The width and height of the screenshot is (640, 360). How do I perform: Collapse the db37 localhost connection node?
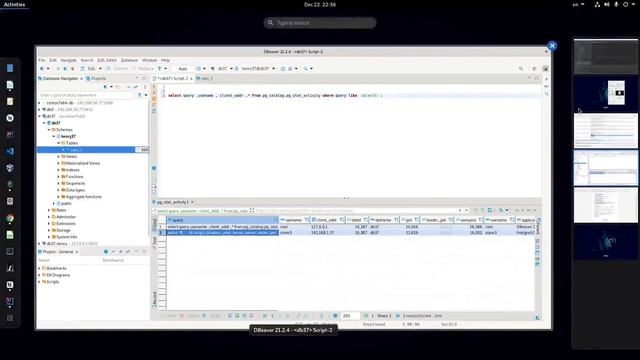(40, 116)
